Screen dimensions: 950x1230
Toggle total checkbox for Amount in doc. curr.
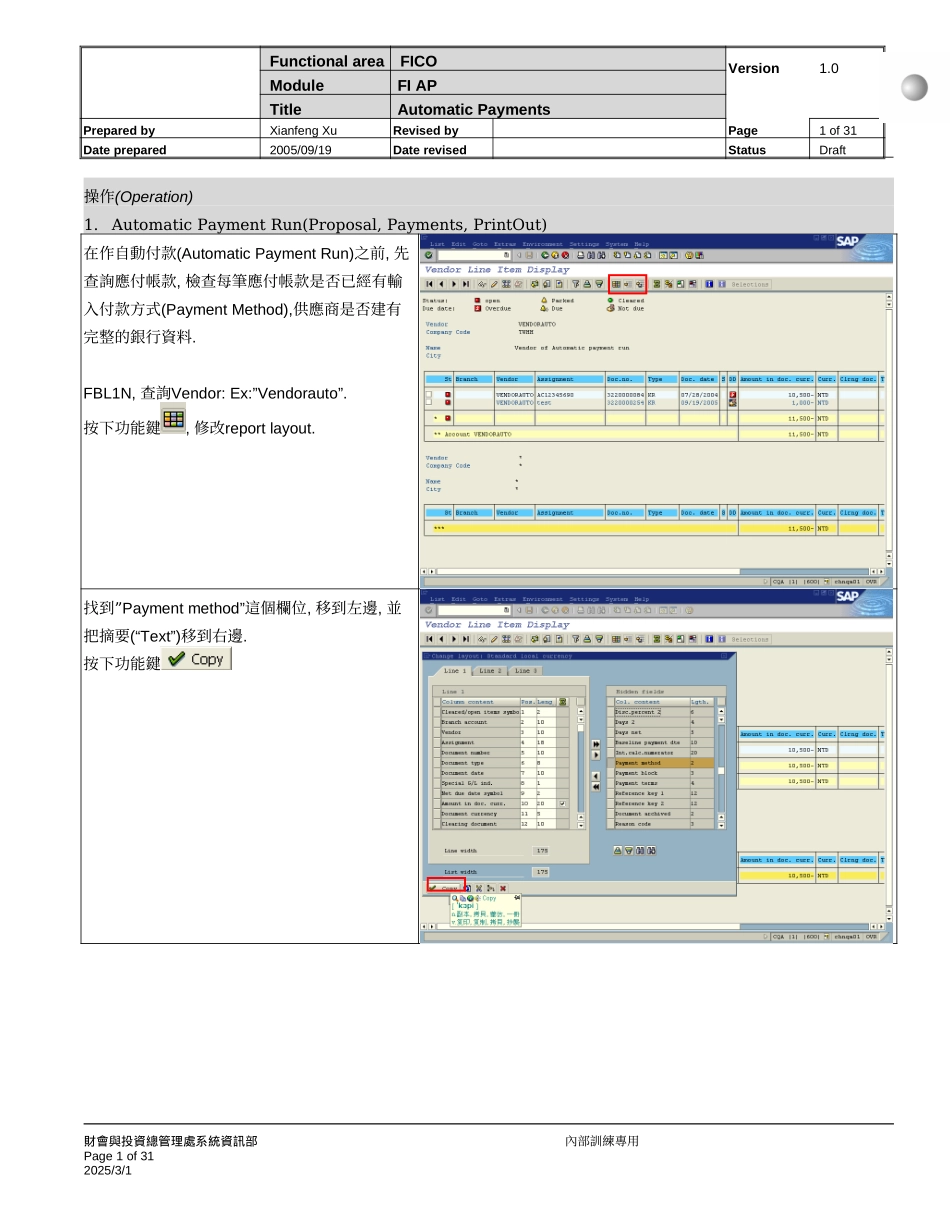click(563, 803)
